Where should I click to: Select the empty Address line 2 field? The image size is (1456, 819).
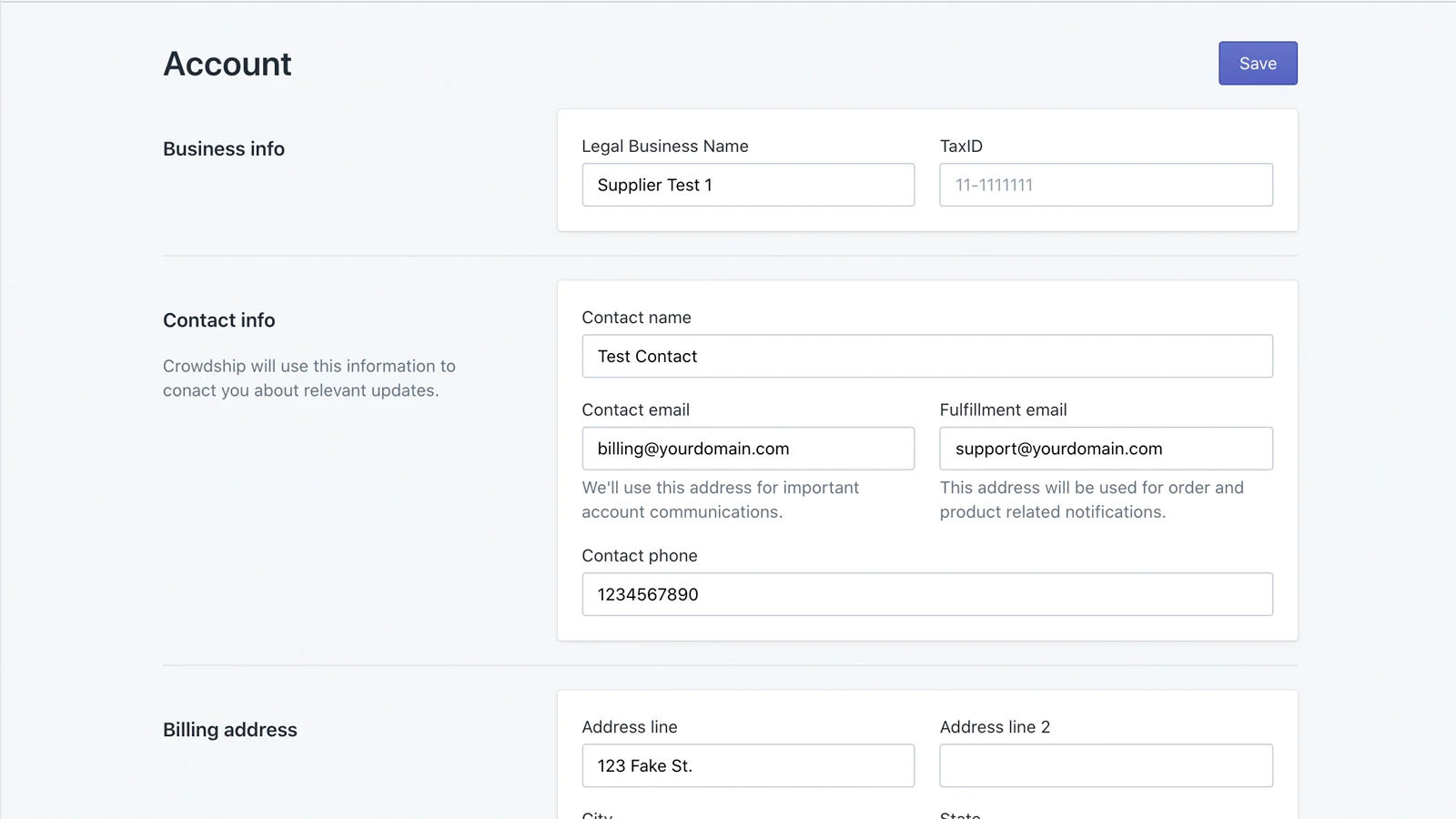point(1106,765)
